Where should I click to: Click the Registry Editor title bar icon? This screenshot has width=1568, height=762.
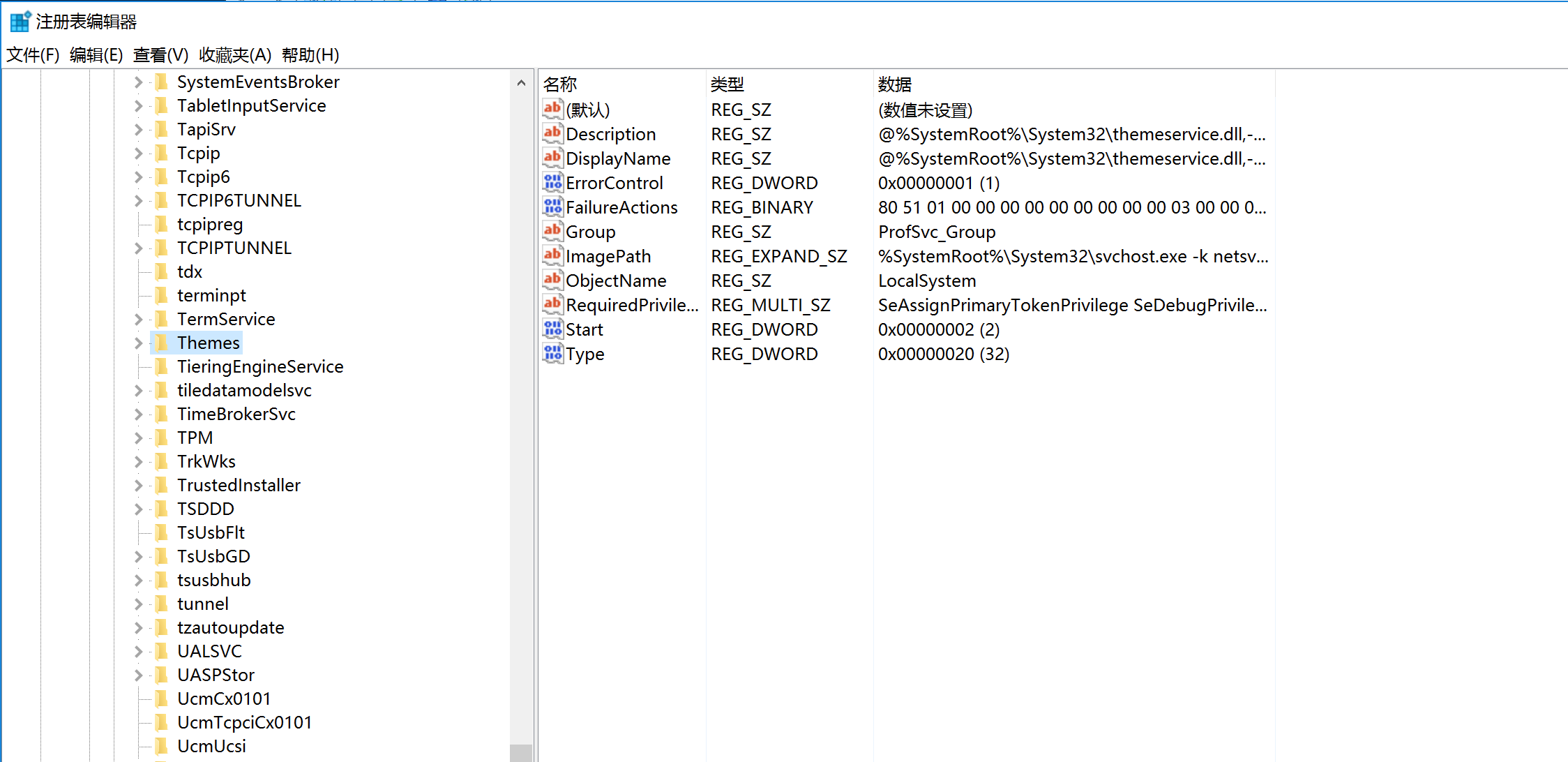[x=20, y=22]
